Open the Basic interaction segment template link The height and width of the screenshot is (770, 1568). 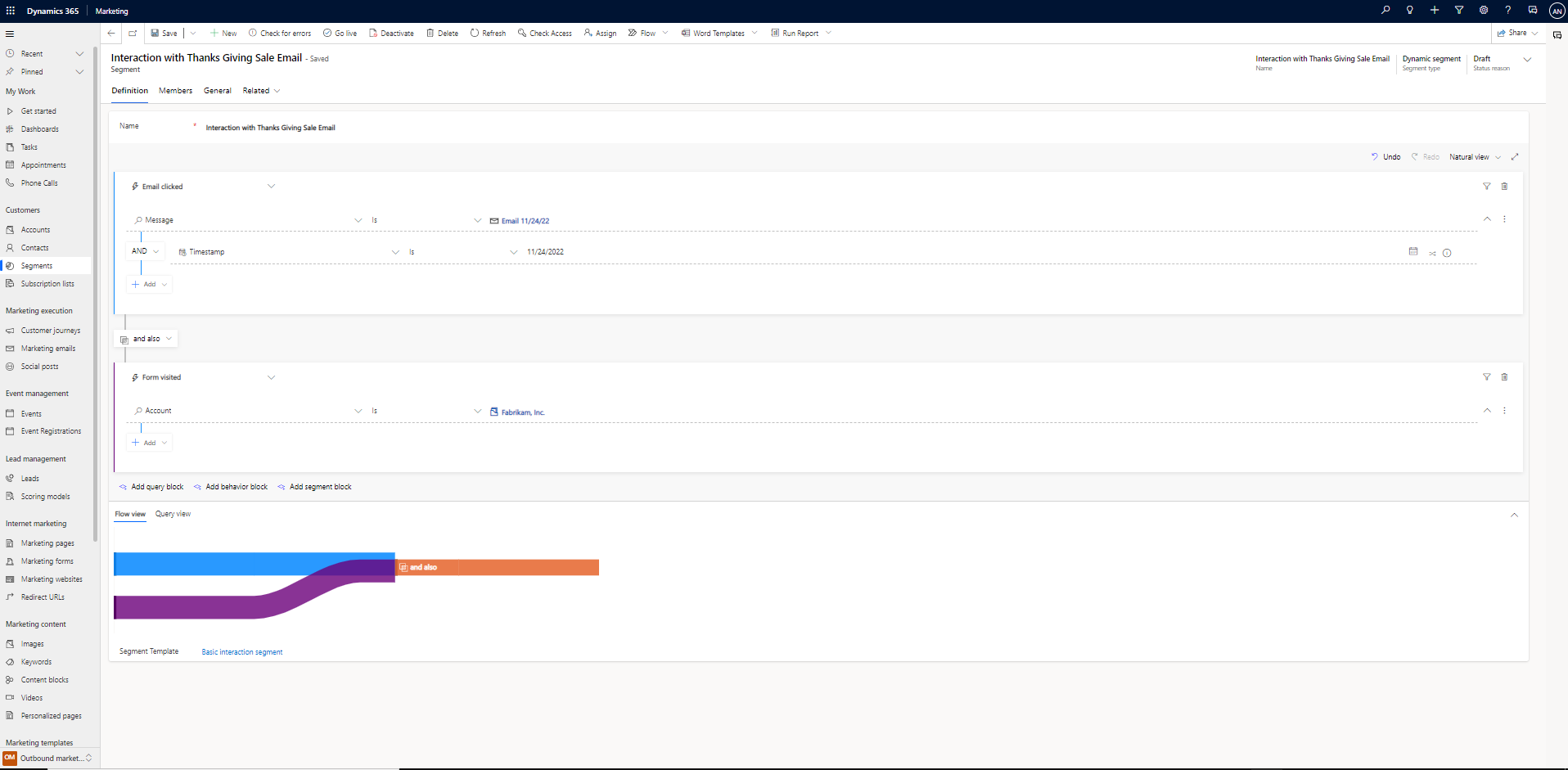241,651
